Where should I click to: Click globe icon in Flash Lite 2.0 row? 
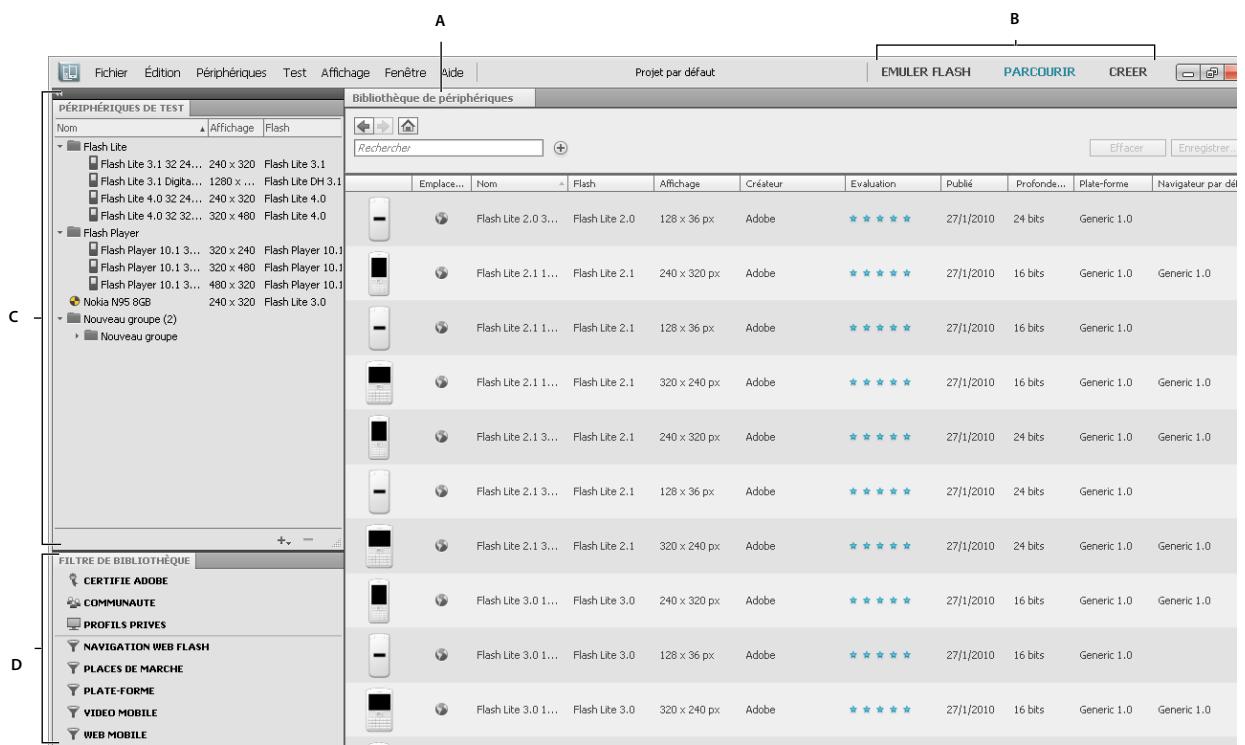(440, 218)
